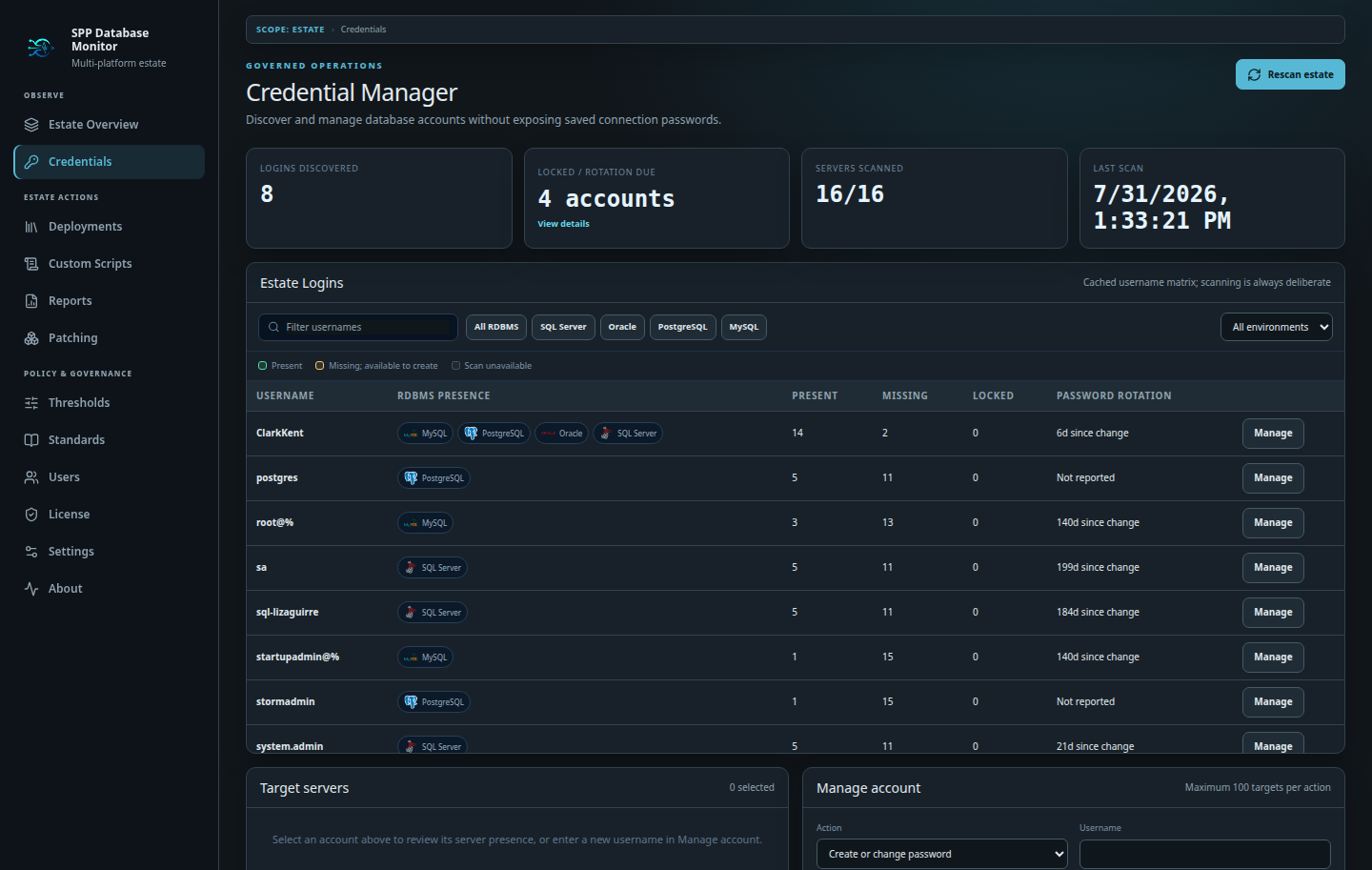The width and height of the screenshot is (1372, 870).
Task: Filter logins to PostgreSQL only
Action: point(683,327)
